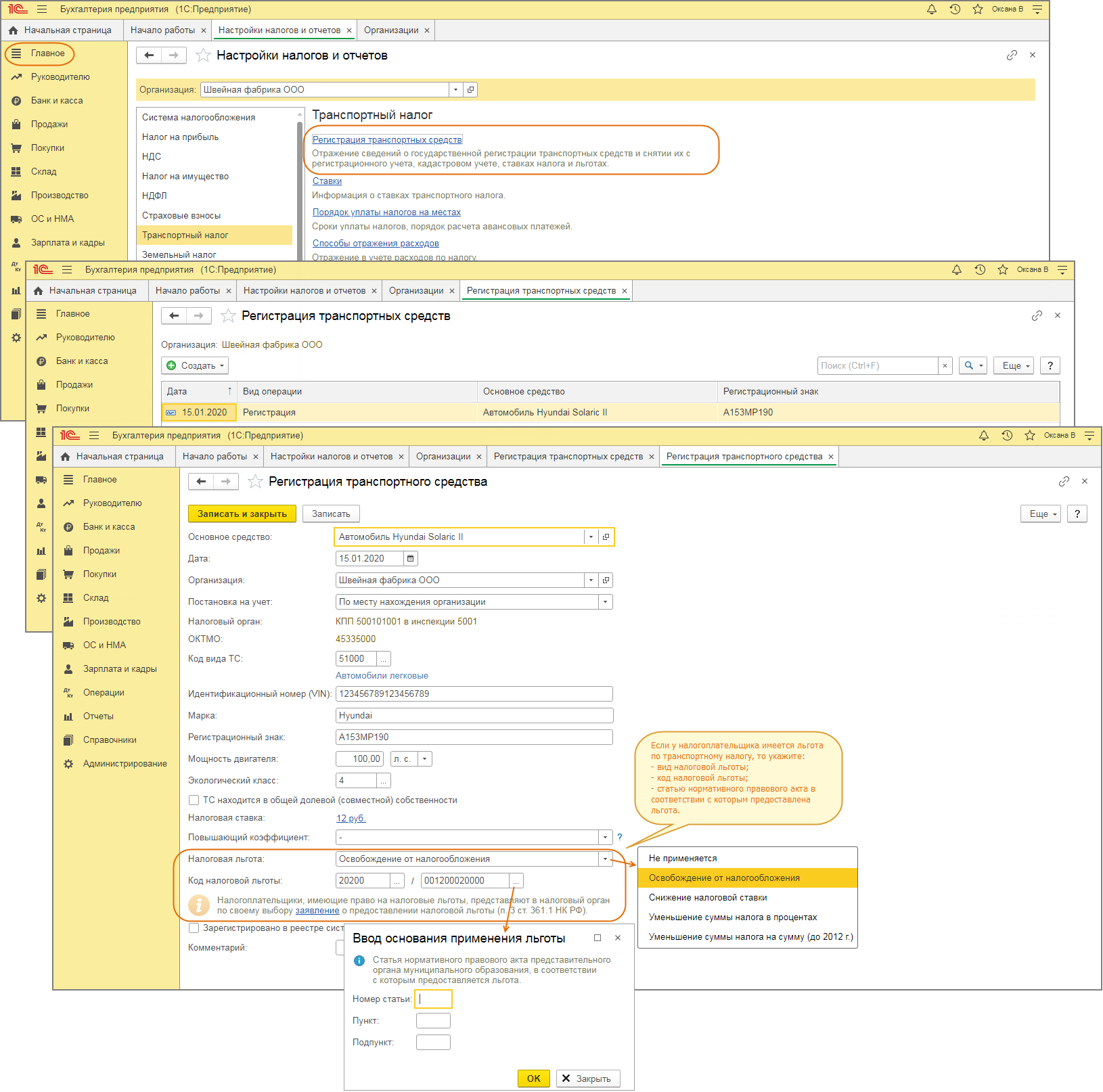Check 'ТС находится в общей долевой собственности'
Image resolution: width=1103 pixels, height=1092 pixels.
pos(194,800)
